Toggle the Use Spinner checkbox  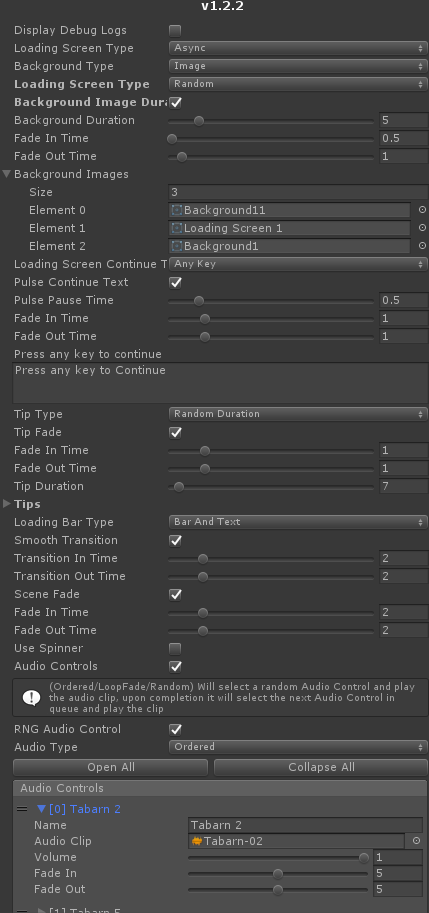[x=175, y=649]
